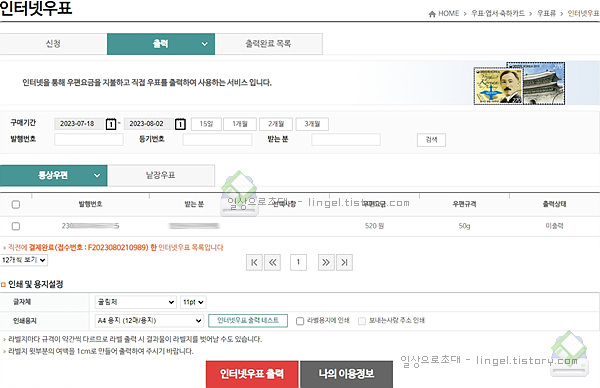Open the 출력완료 목록 tab
Screen dimensions: 600x388
[x=268, y=44]
